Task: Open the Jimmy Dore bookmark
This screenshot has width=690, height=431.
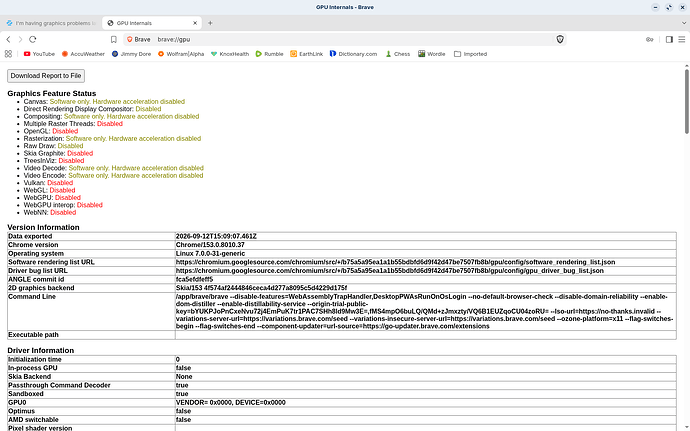Action: click(x=131, y=54)
